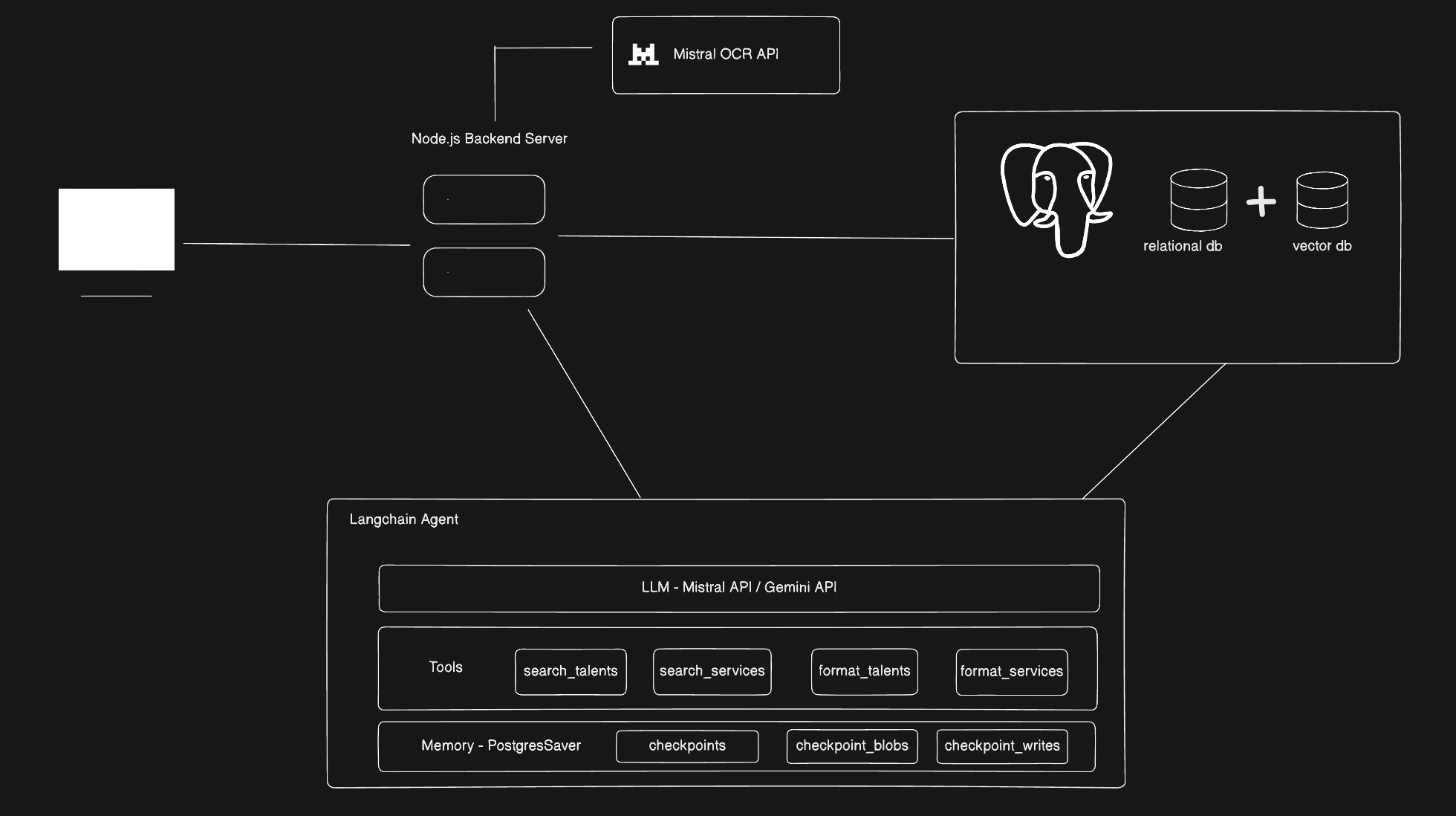Click the search_talents tool box
The height and width of the screenshot is (816, 1456).
[571, 672]
